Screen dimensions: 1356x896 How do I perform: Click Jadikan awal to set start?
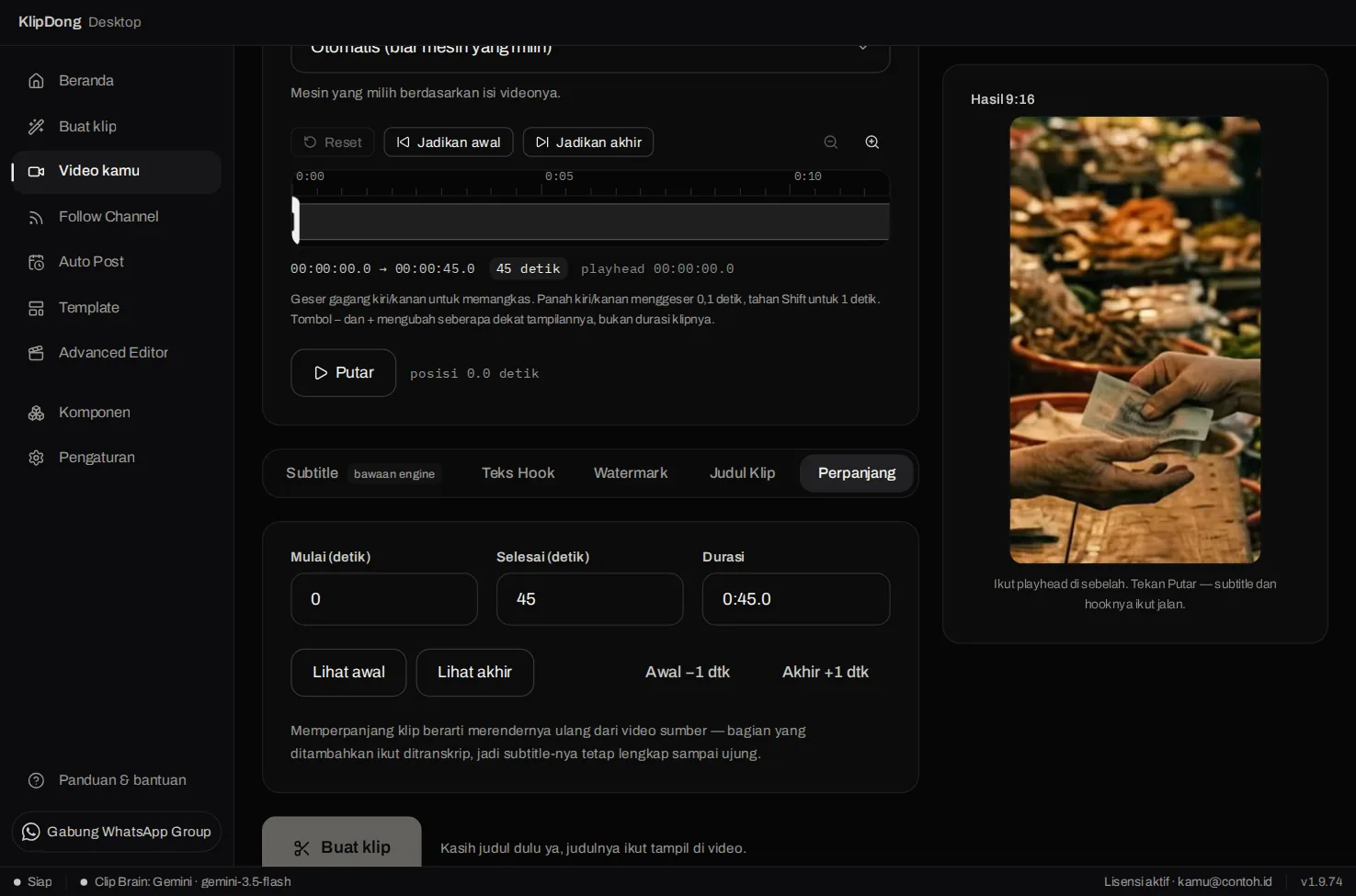point(449,142)
